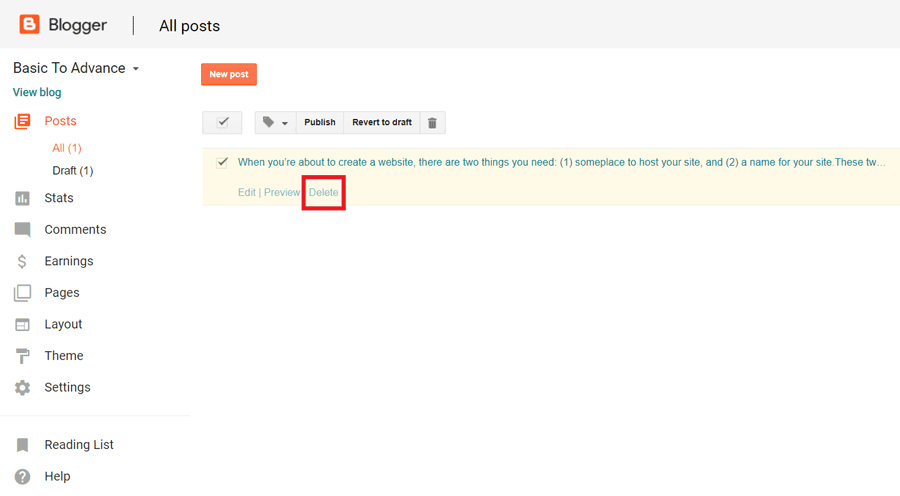
Task: Show All (1) posts filter
Action: [67, 148]
